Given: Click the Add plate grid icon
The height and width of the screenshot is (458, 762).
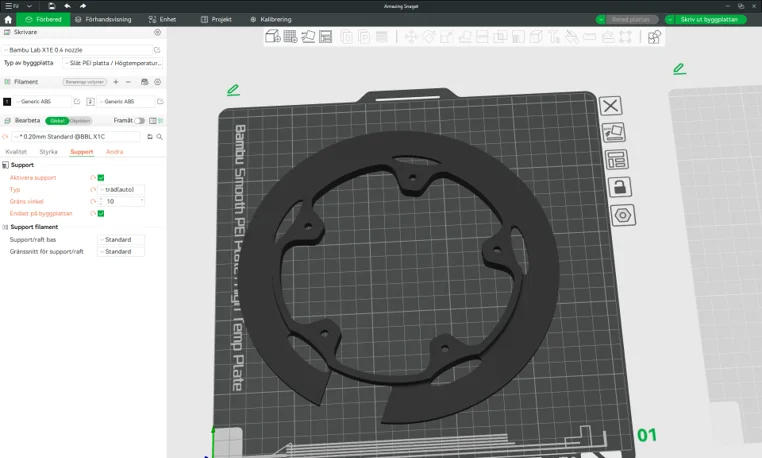Looking at the screenshot, I should pos(289,37).
